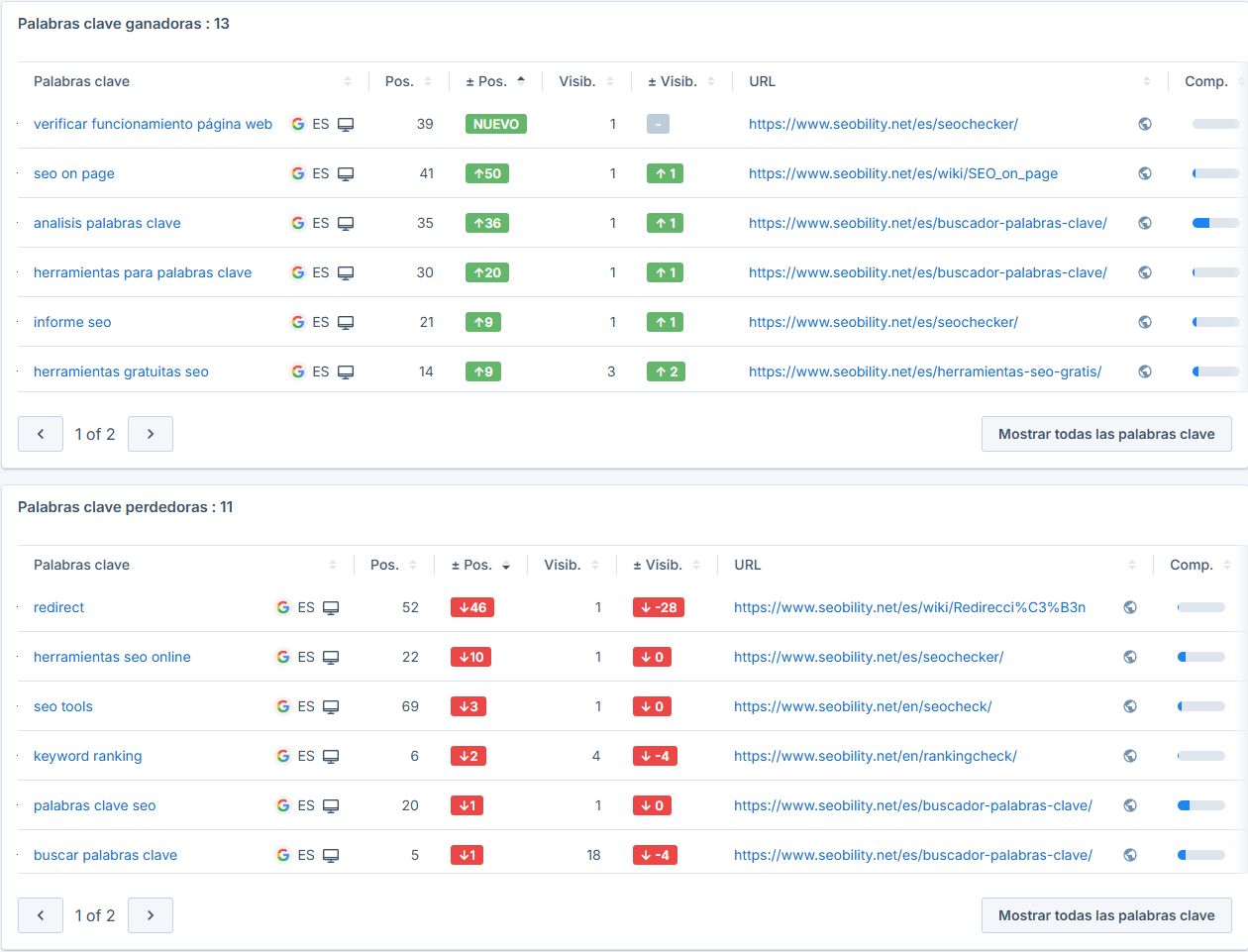The height and width of the screenshot is (952, 1248).
Task: Click the '↑36' position change badge
Action: pos(487,223)
